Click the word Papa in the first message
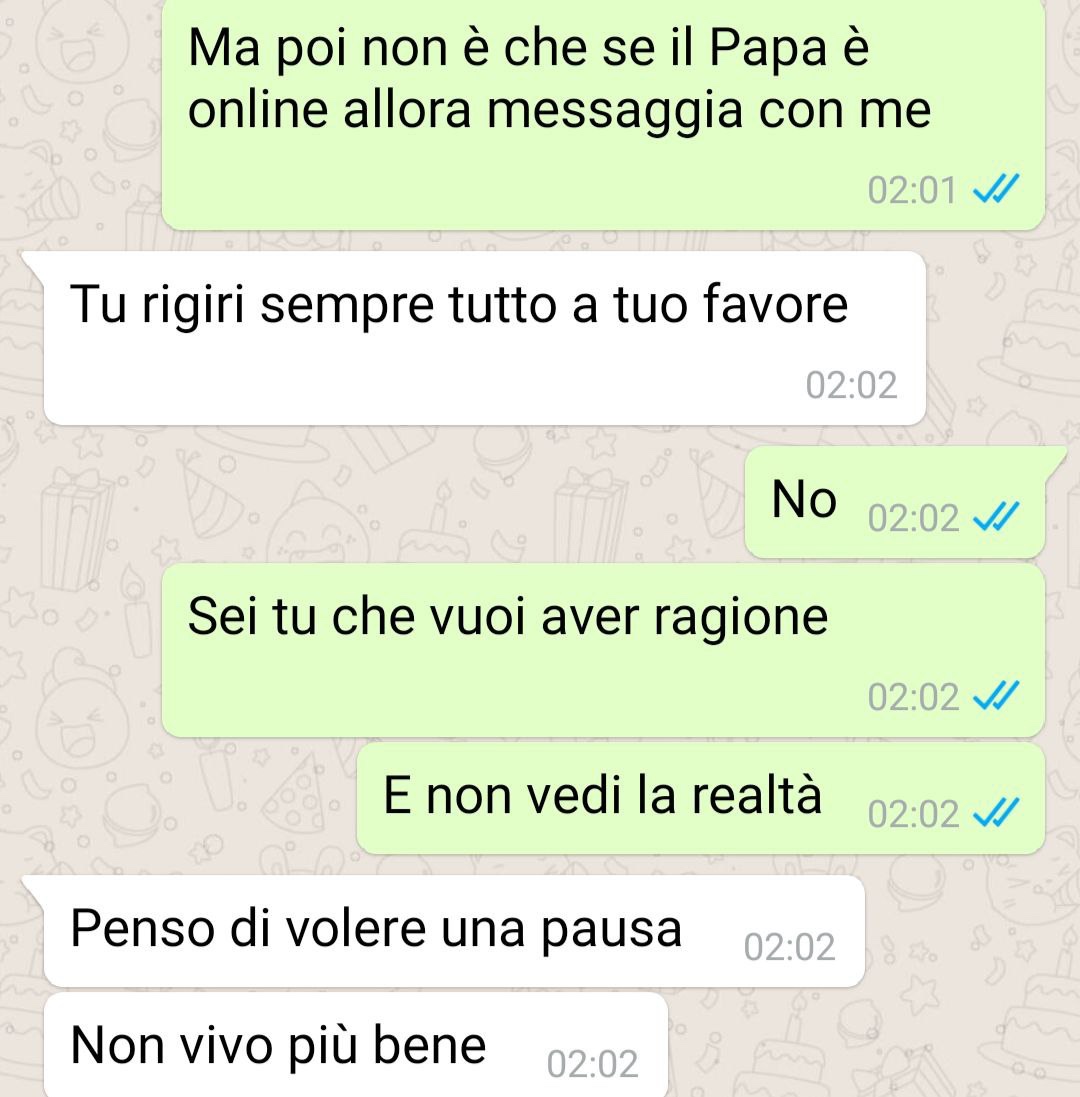Screen dimensions: 1080x1097 coord(767,50)
